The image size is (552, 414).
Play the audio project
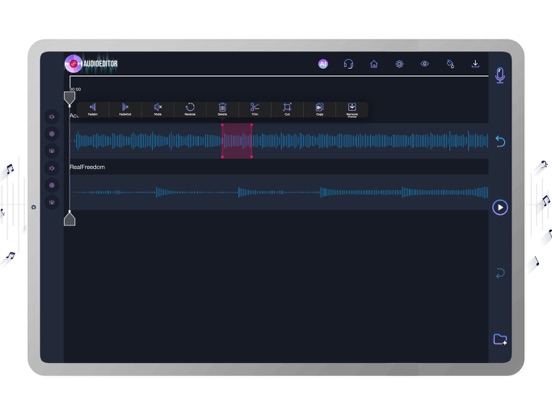500,207
